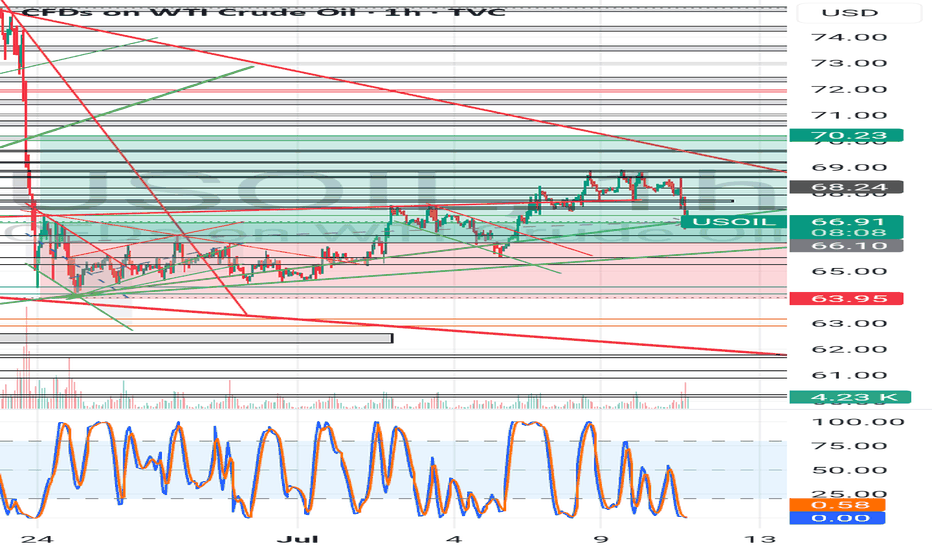
Task: Click the 4.23 K volume label
Action: pyautogui.click(x=850, y=397)
